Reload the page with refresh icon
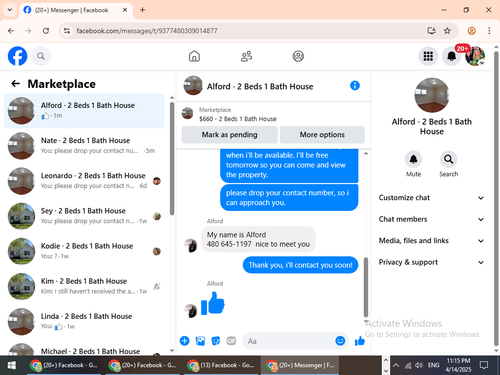 click(46, 31)
